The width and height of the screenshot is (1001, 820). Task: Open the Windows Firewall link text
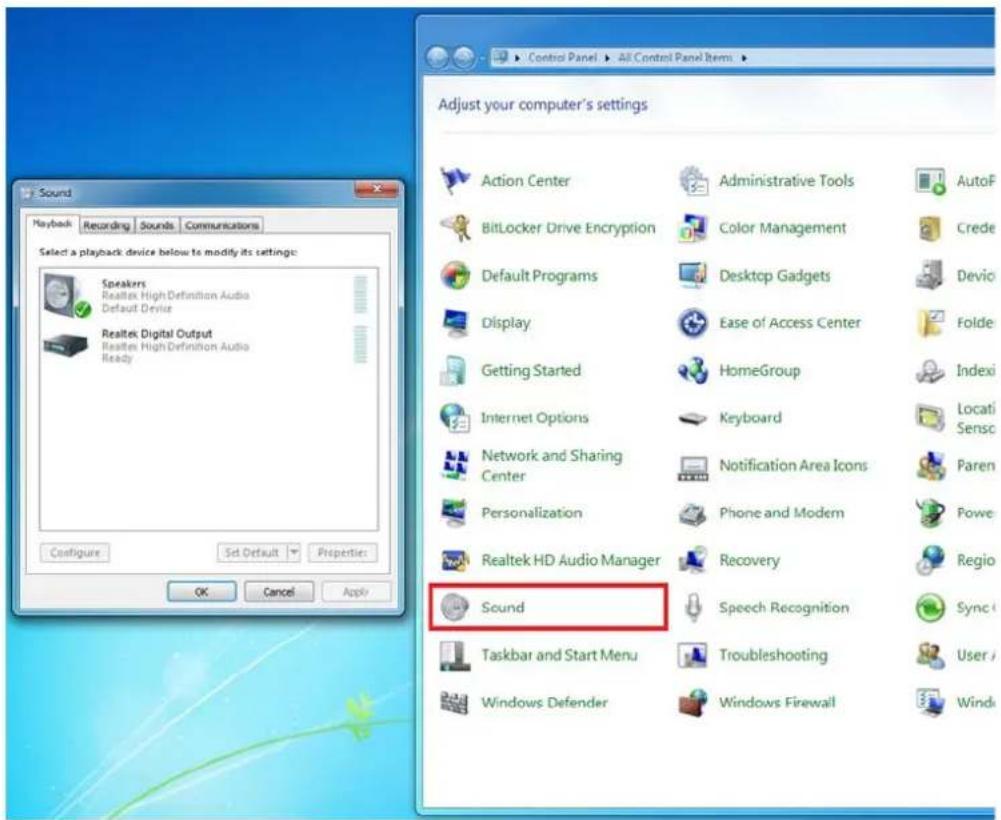(777, 702)
